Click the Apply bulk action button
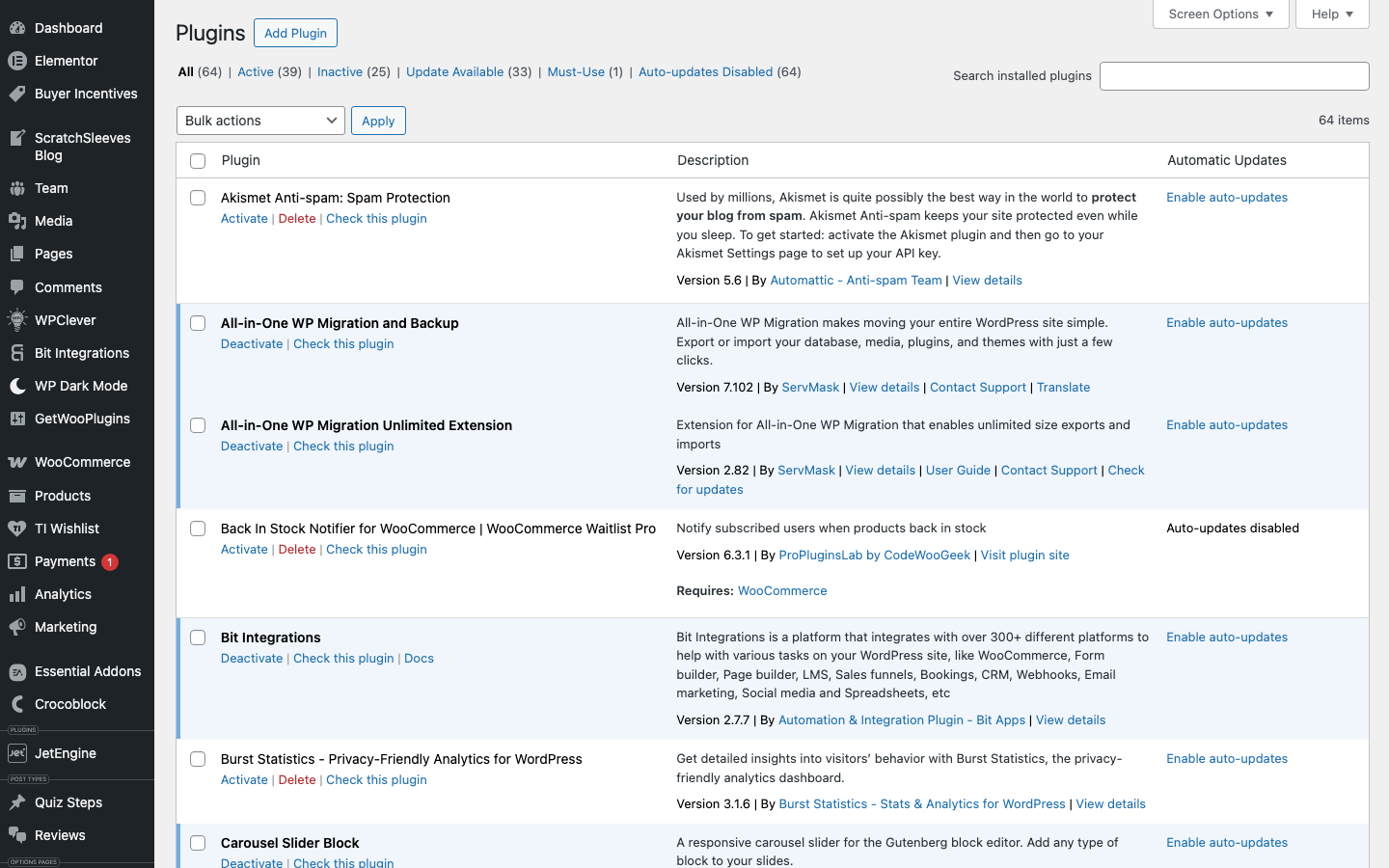Image resolution: width=1389 pixels, height=868 pixels. pos(378,121)
